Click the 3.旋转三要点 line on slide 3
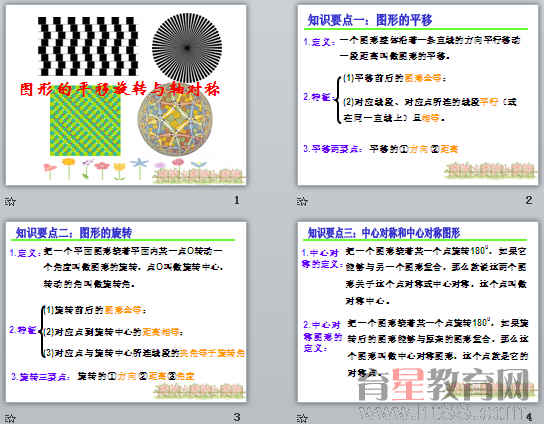The height and width of the screenshot is (424, 544). (103, 376)
